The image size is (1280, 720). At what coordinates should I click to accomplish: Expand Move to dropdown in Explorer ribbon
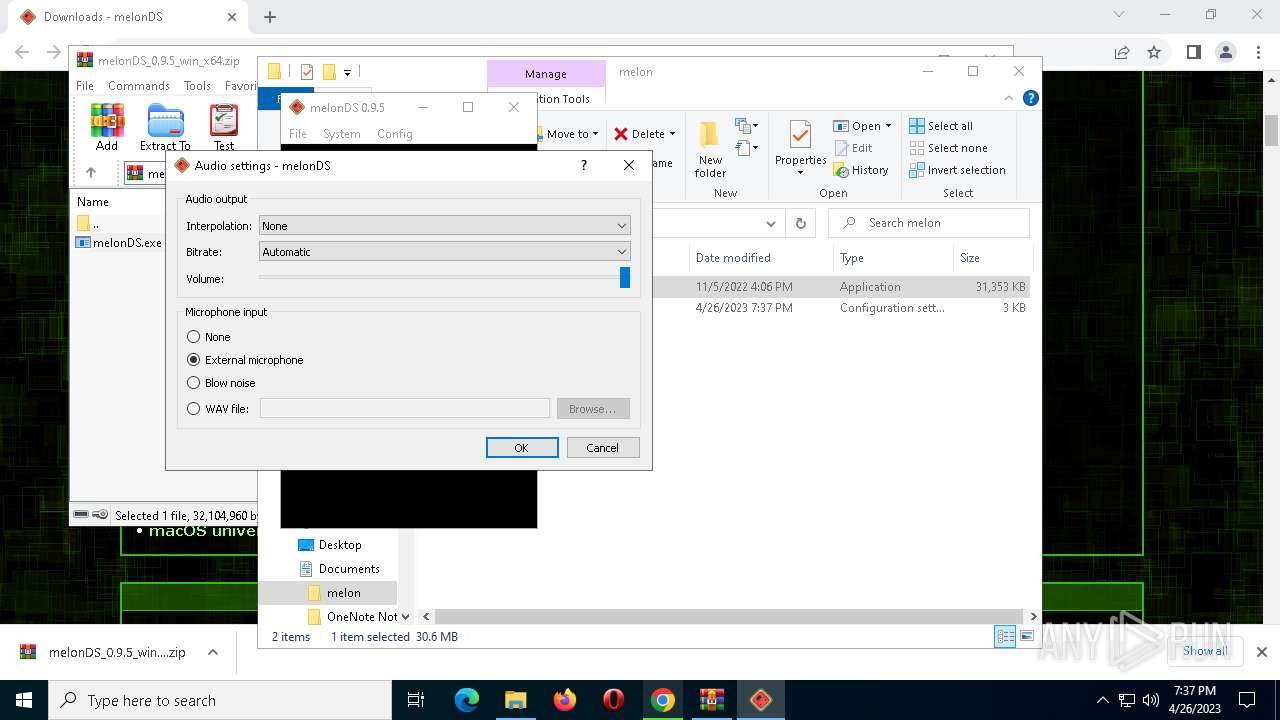[596, 134]
